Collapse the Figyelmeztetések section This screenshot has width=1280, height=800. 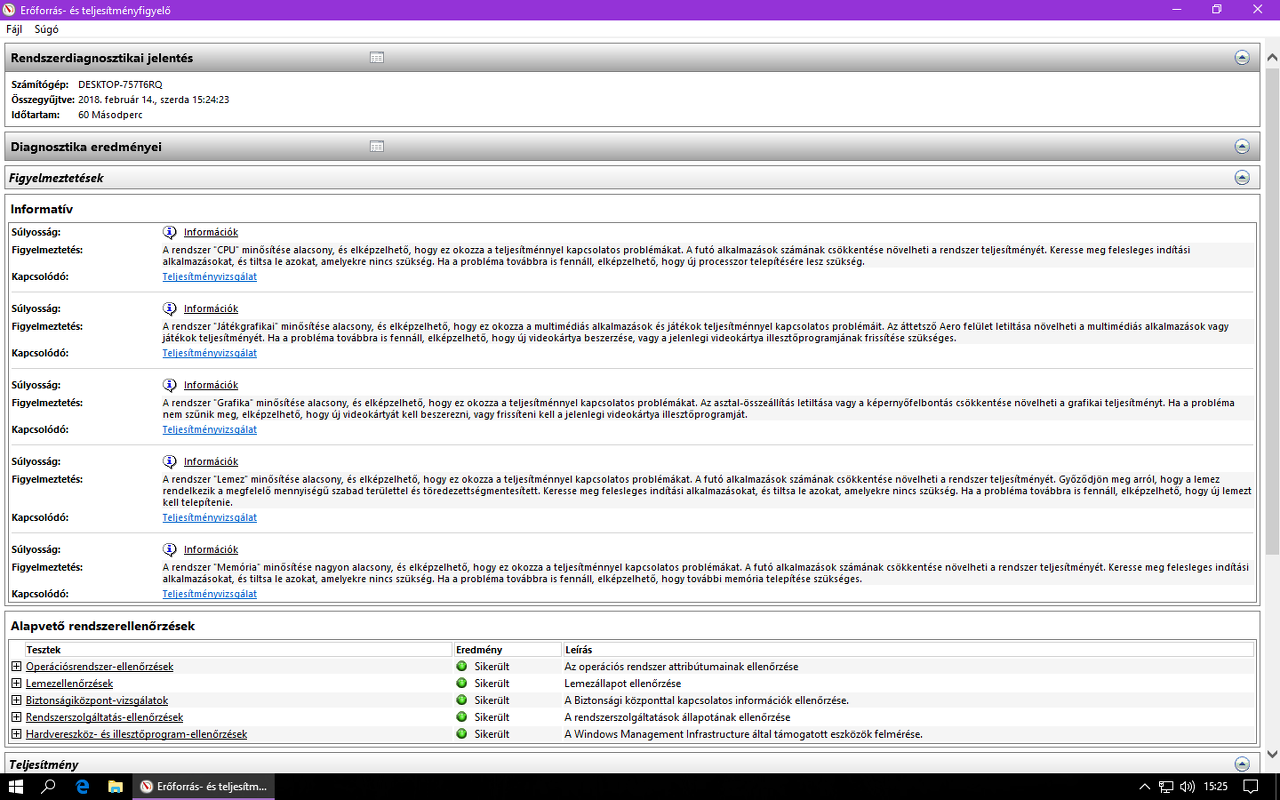point(1242,177)
